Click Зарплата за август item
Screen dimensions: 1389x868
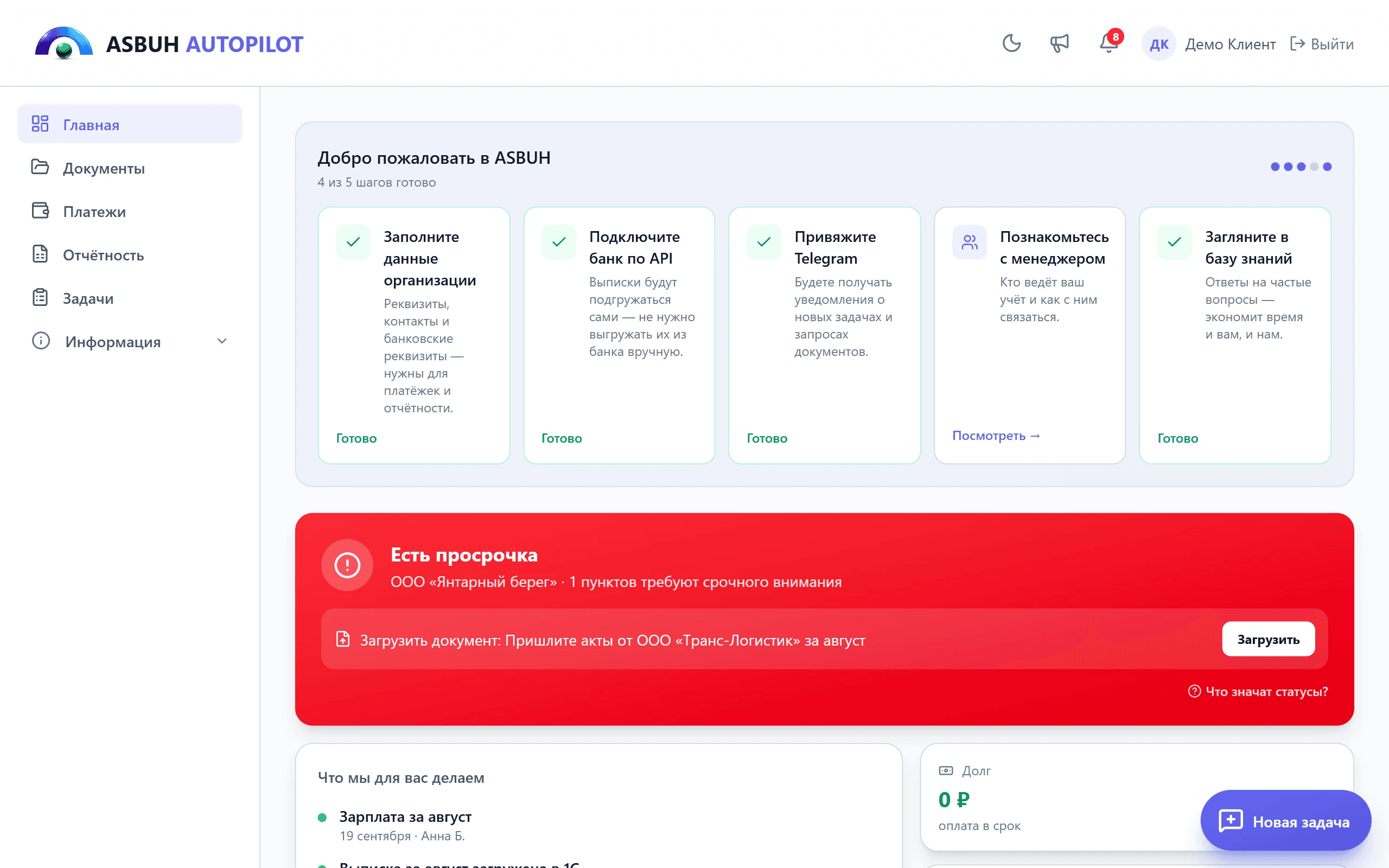[405, 816]
